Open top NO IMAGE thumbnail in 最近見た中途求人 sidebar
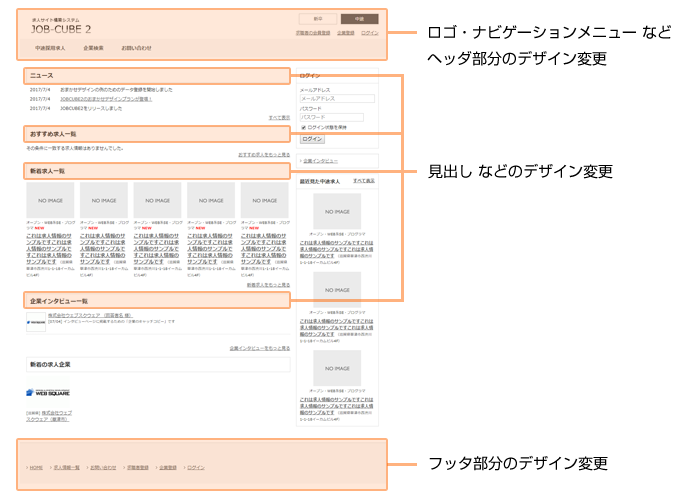Screen dimensions: 700x500 tap(337, 212)
